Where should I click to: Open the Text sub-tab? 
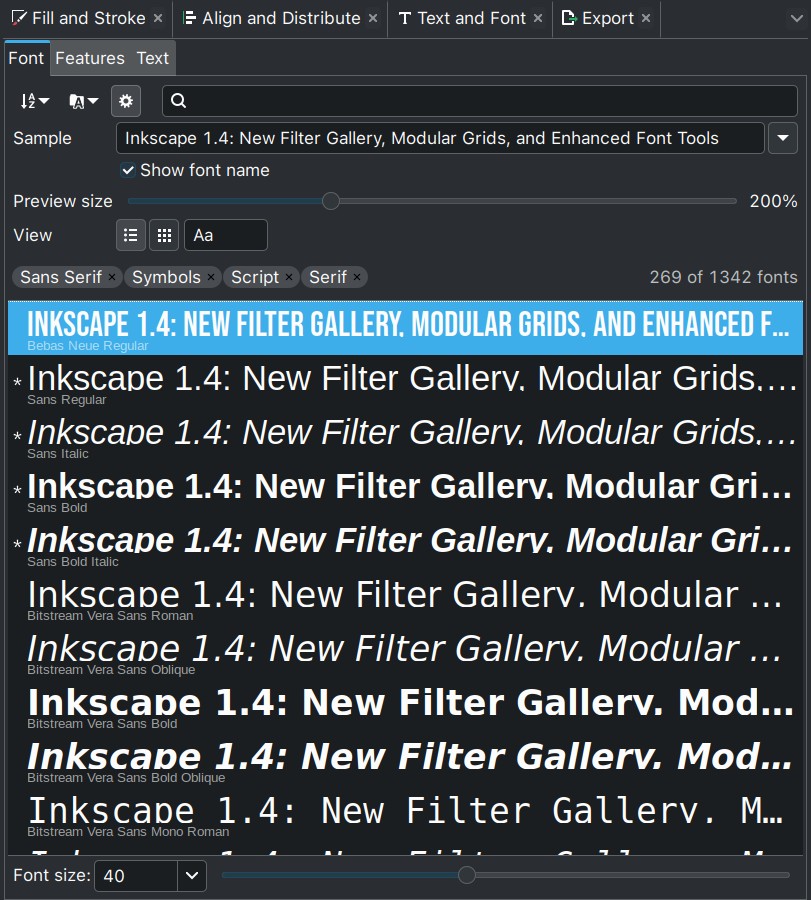click(x=153, y=58)
